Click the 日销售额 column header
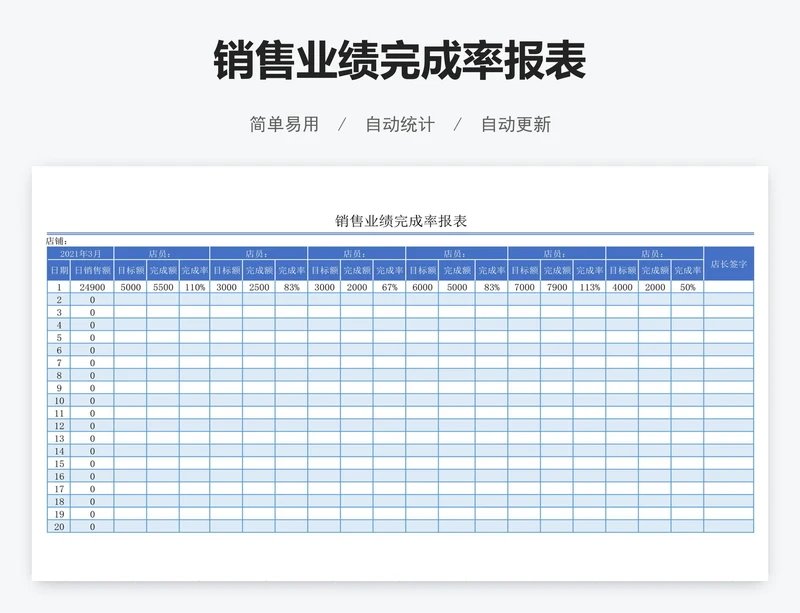The height and width of the screenshot is (613, 800). [92, 270]
